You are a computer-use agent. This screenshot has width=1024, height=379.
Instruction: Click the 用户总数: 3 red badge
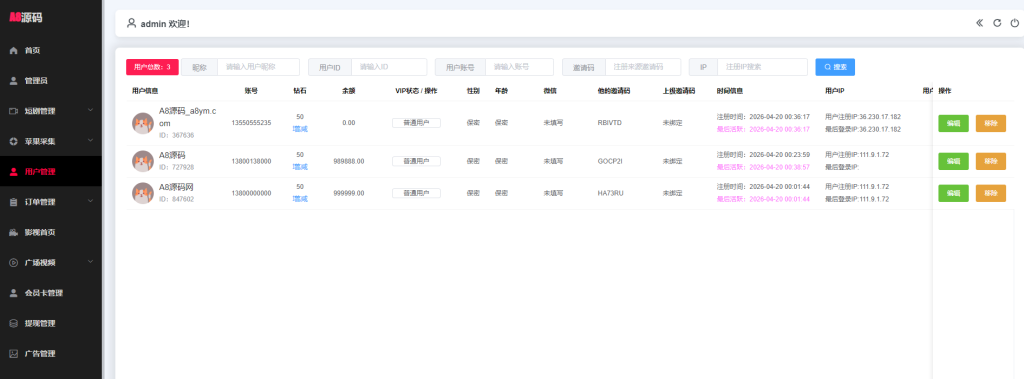coord(152,67)
